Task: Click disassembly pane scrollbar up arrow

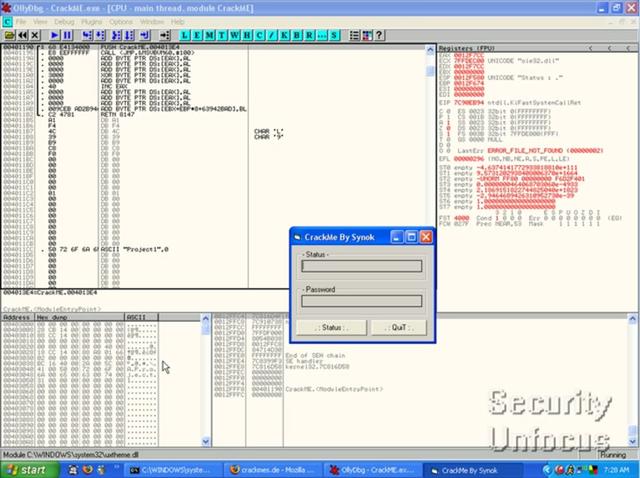Action: point(430,50)
